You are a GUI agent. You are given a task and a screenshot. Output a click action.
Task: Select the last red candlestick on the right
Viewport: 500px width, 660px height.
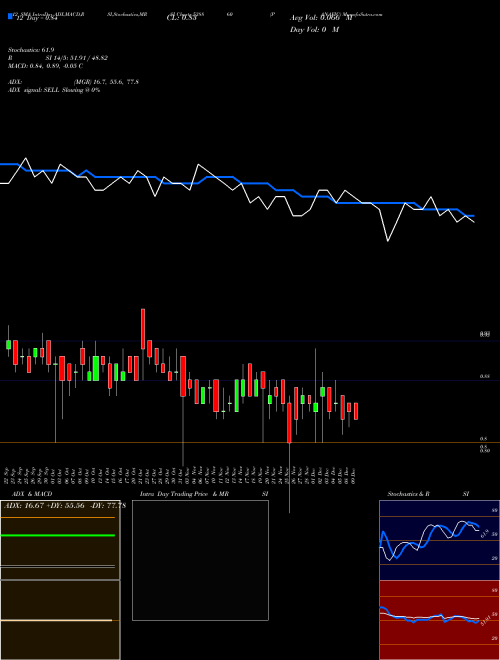356,411
